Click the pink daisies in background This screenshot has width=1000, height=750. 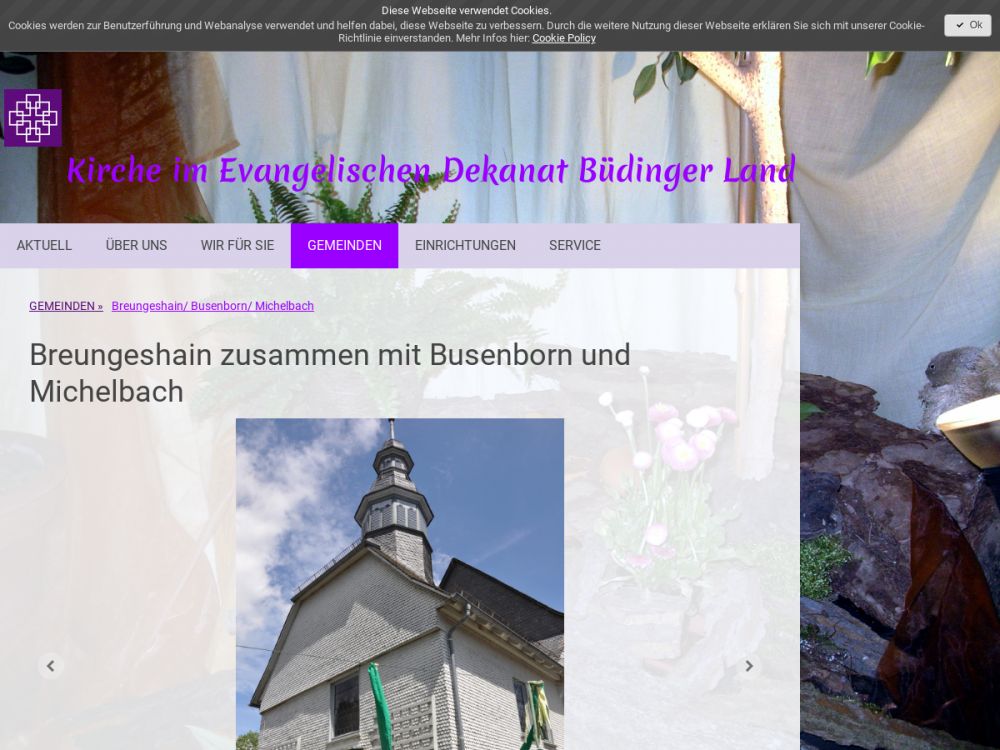[680, 440]
